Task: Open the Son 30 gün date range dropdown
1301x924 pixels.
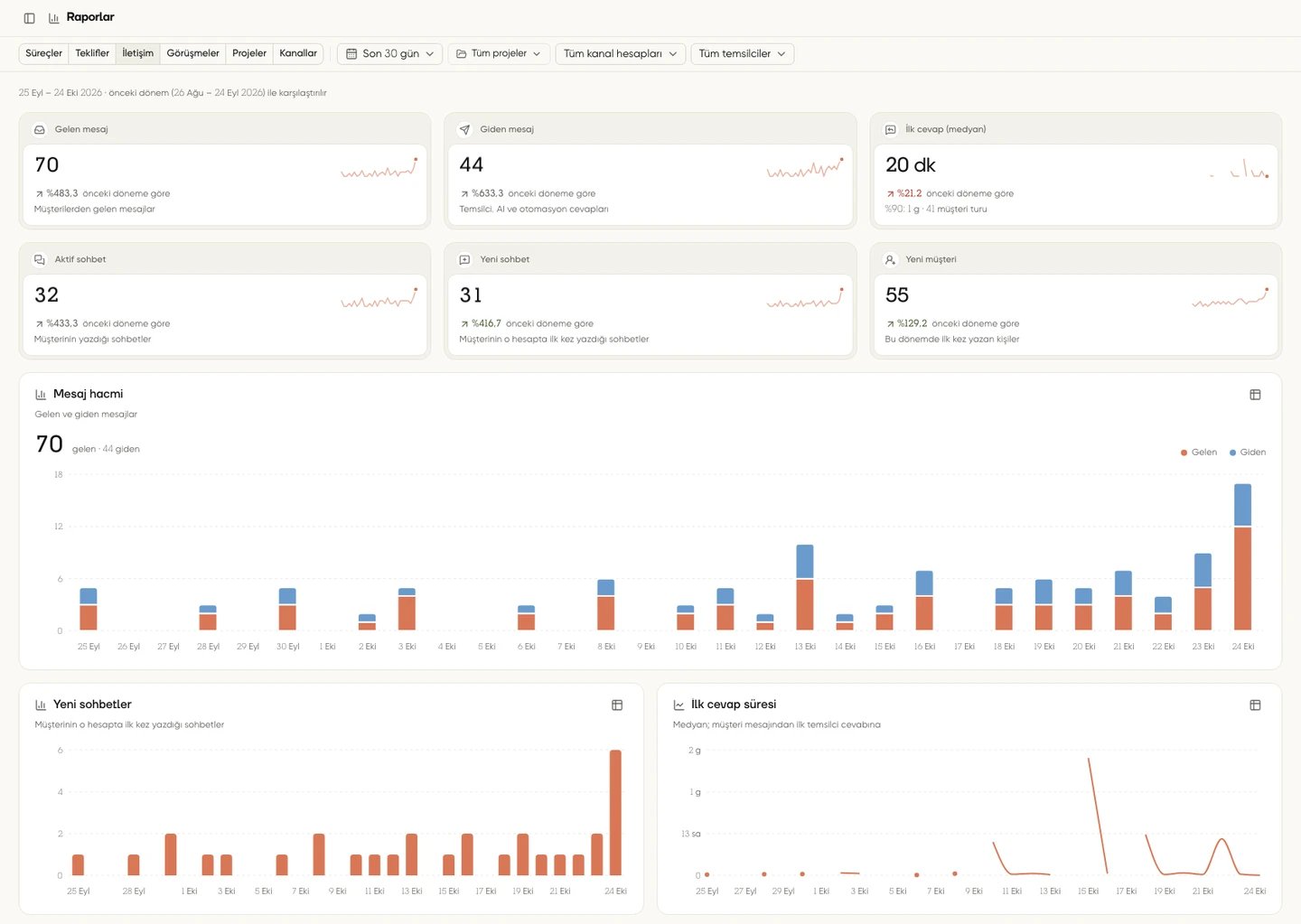Action: pyautogui.click(x=390, y=54)
